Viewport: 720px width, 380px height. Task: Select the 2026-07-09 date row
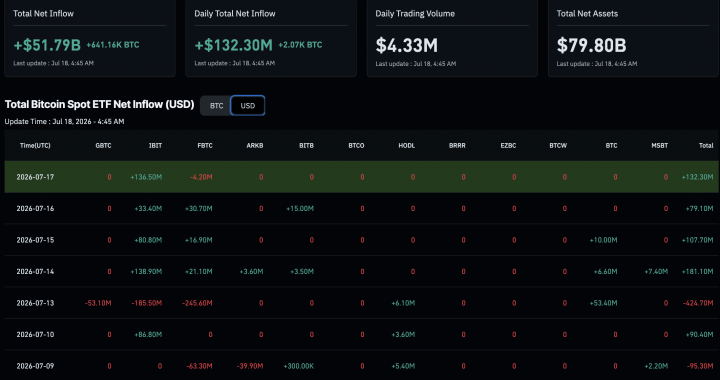click(362, 366)
